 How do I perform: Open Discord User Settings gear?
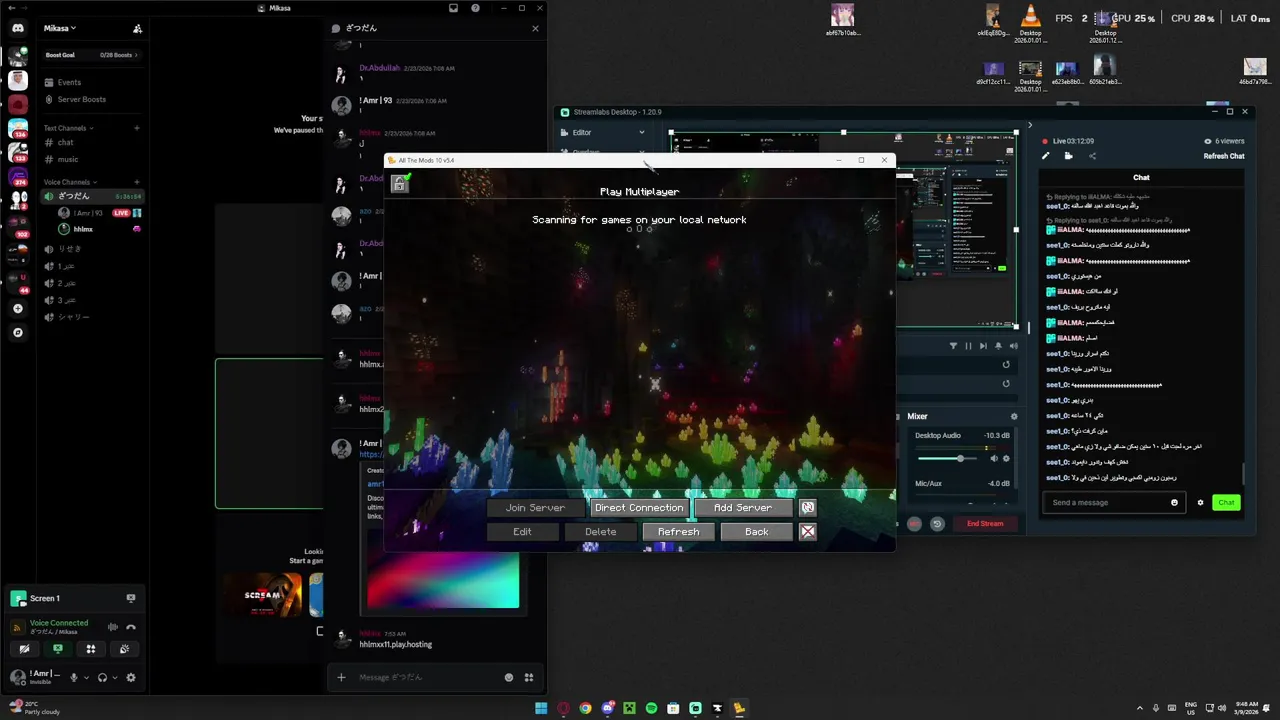click(x=130, y=677)
